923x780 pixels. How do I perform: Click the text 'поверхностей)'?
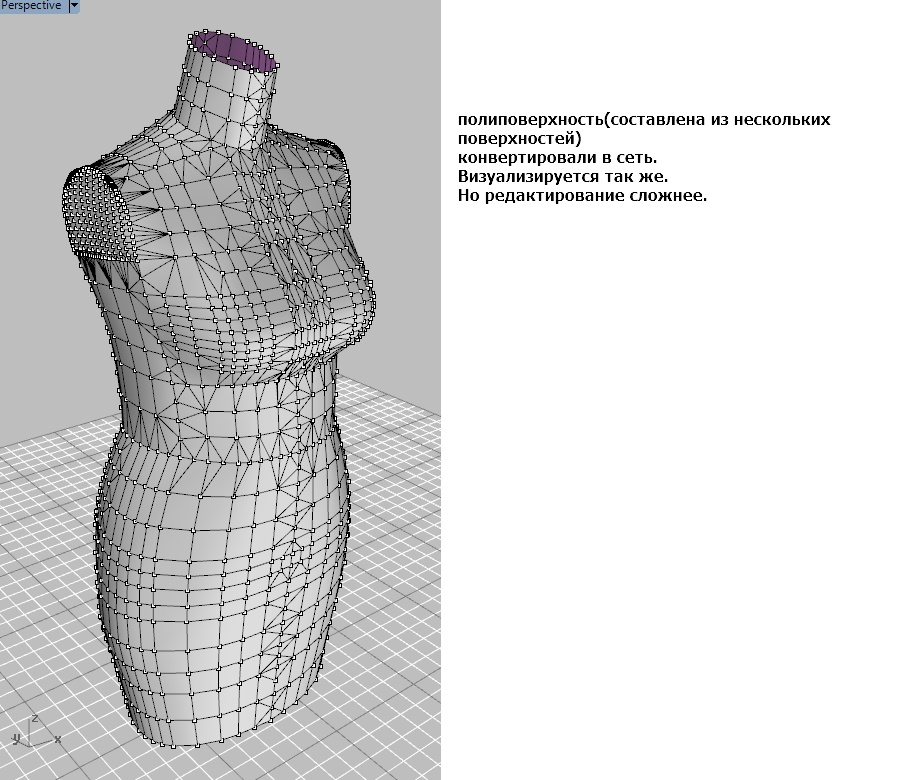click(519, 139)
